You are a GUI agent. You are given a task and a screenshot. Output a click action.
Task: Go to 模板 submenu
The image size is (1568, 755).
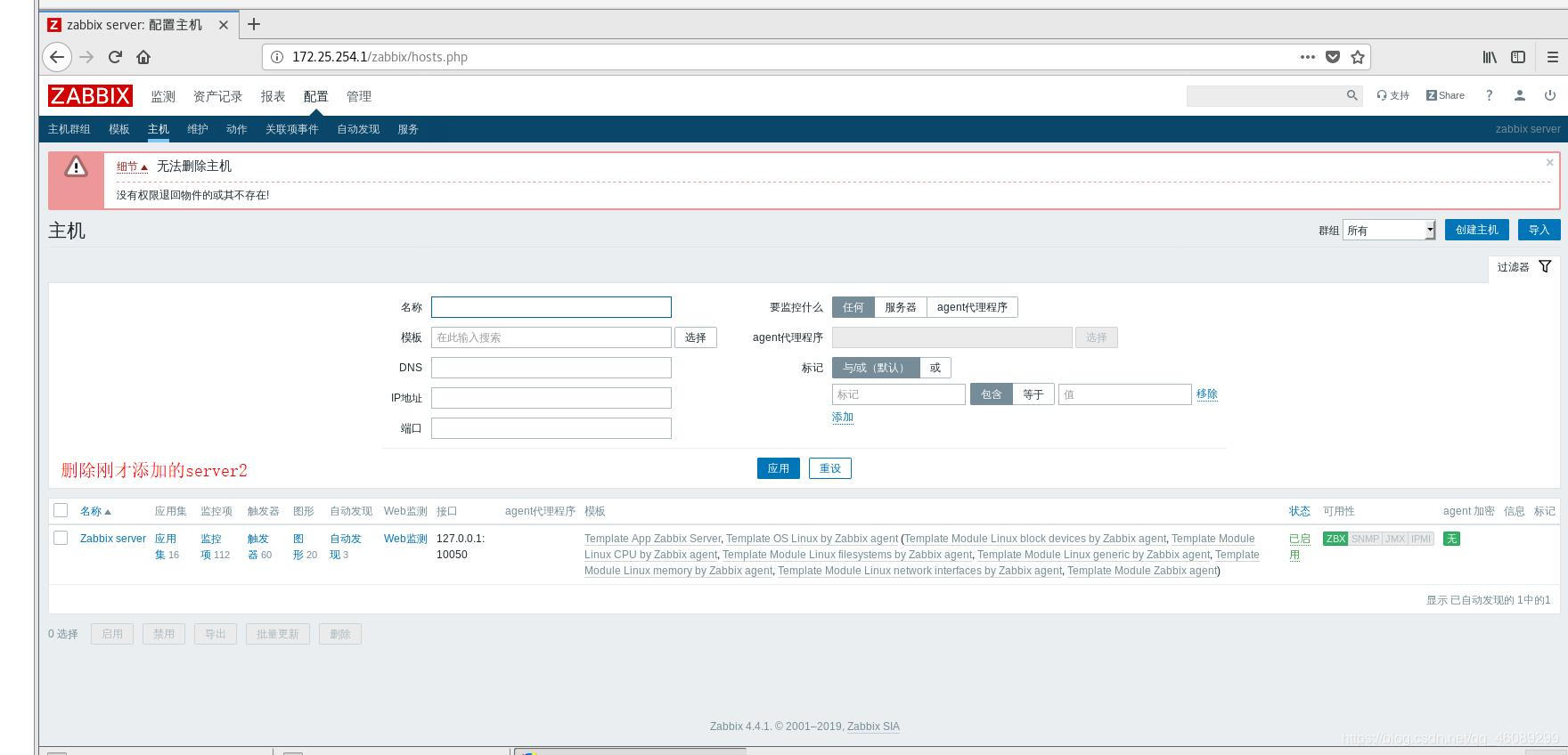coord(119,129)
